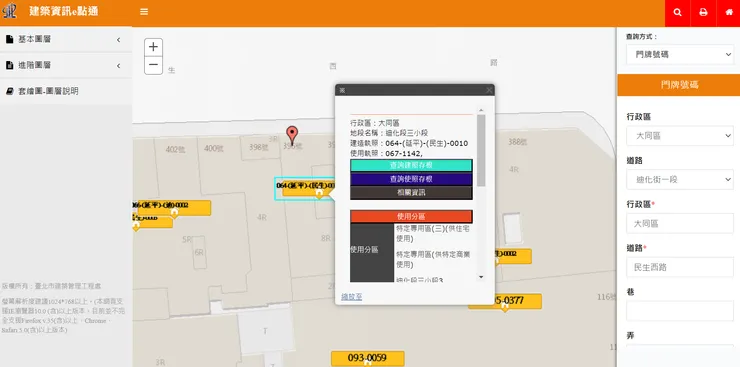Viewport: 740px width, 367px height.
Task: Click the printer icon in the header
Action: [703, 13]
